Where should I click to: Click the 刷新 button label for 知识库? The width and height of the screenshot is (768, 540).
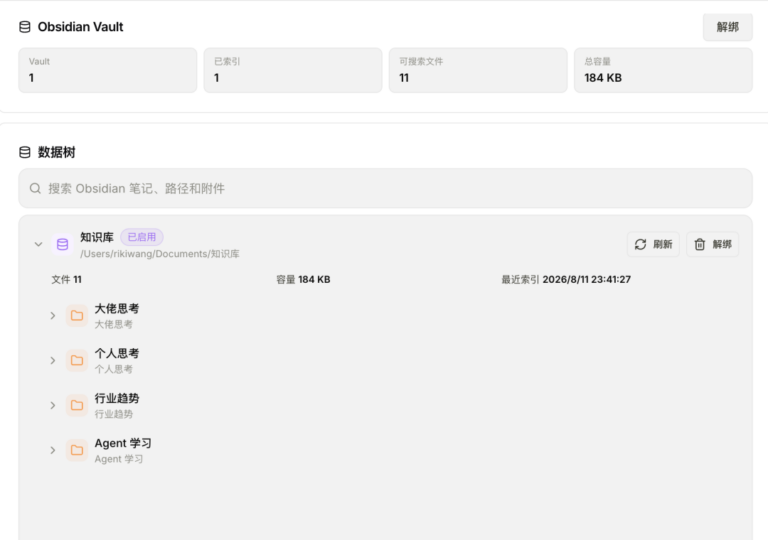click(663, 244)
